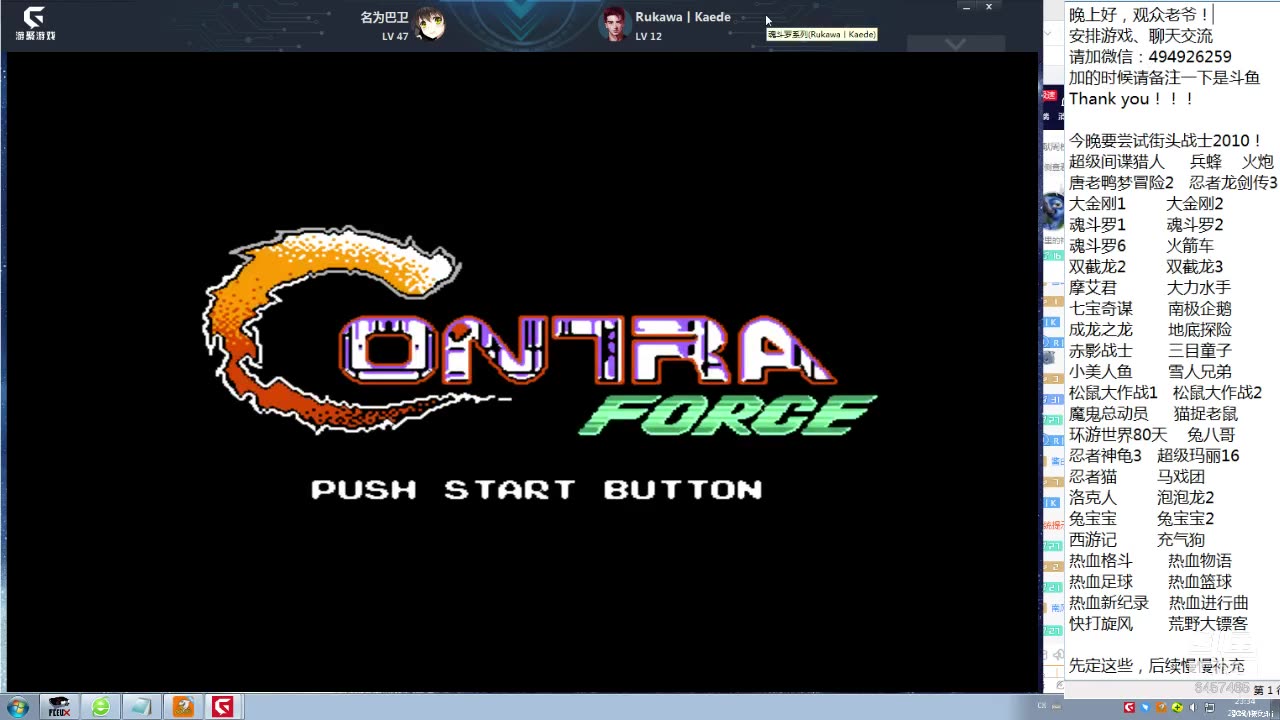Image resolution: width=1280 pixels, height=720 pixels.
Task: Click the blue bird icon in system tray
Action: (x=1145, y=707)
